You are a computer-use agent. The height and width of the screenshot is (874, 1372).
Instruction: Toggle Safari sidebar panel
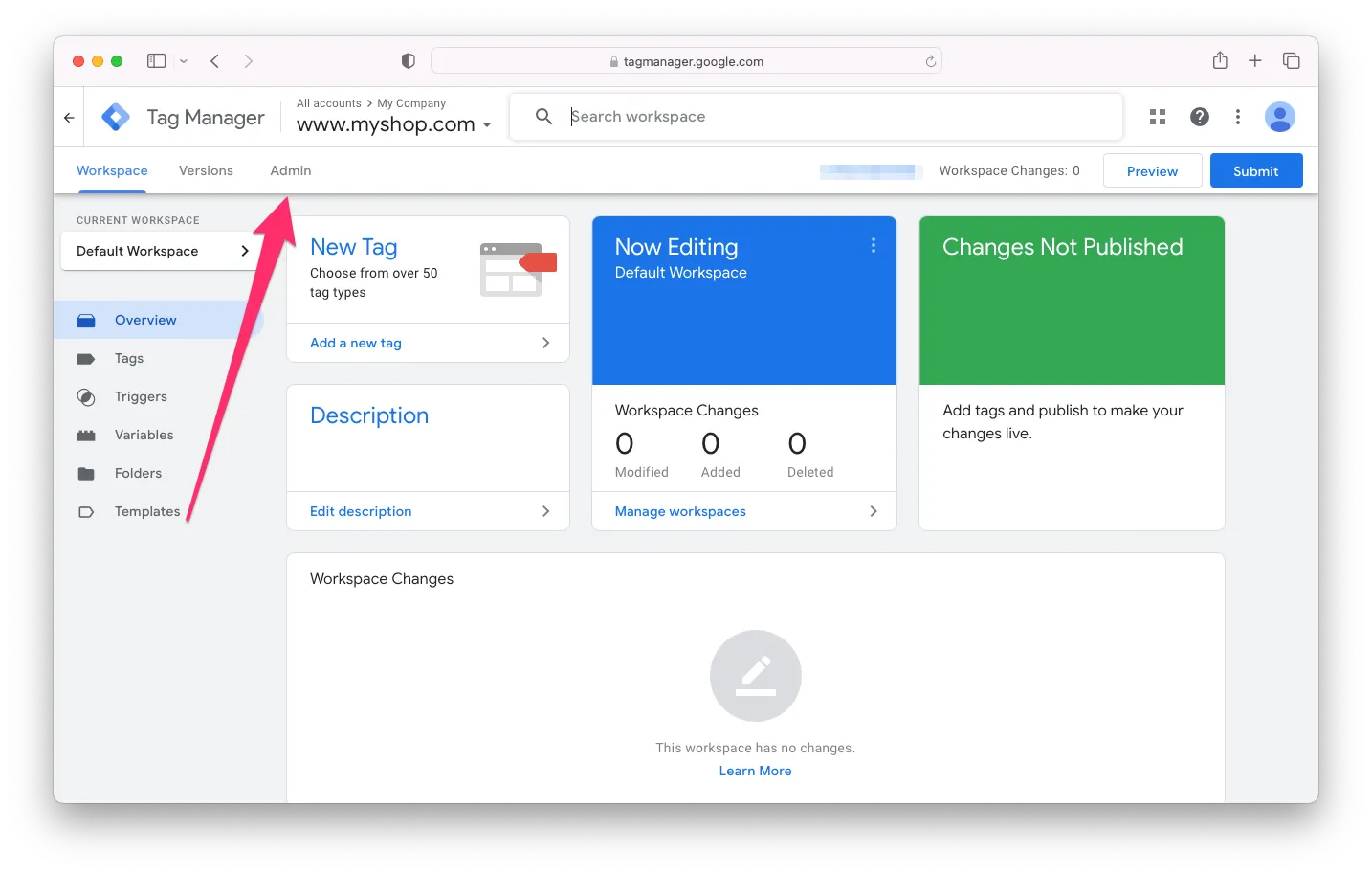tap(157, 61)
